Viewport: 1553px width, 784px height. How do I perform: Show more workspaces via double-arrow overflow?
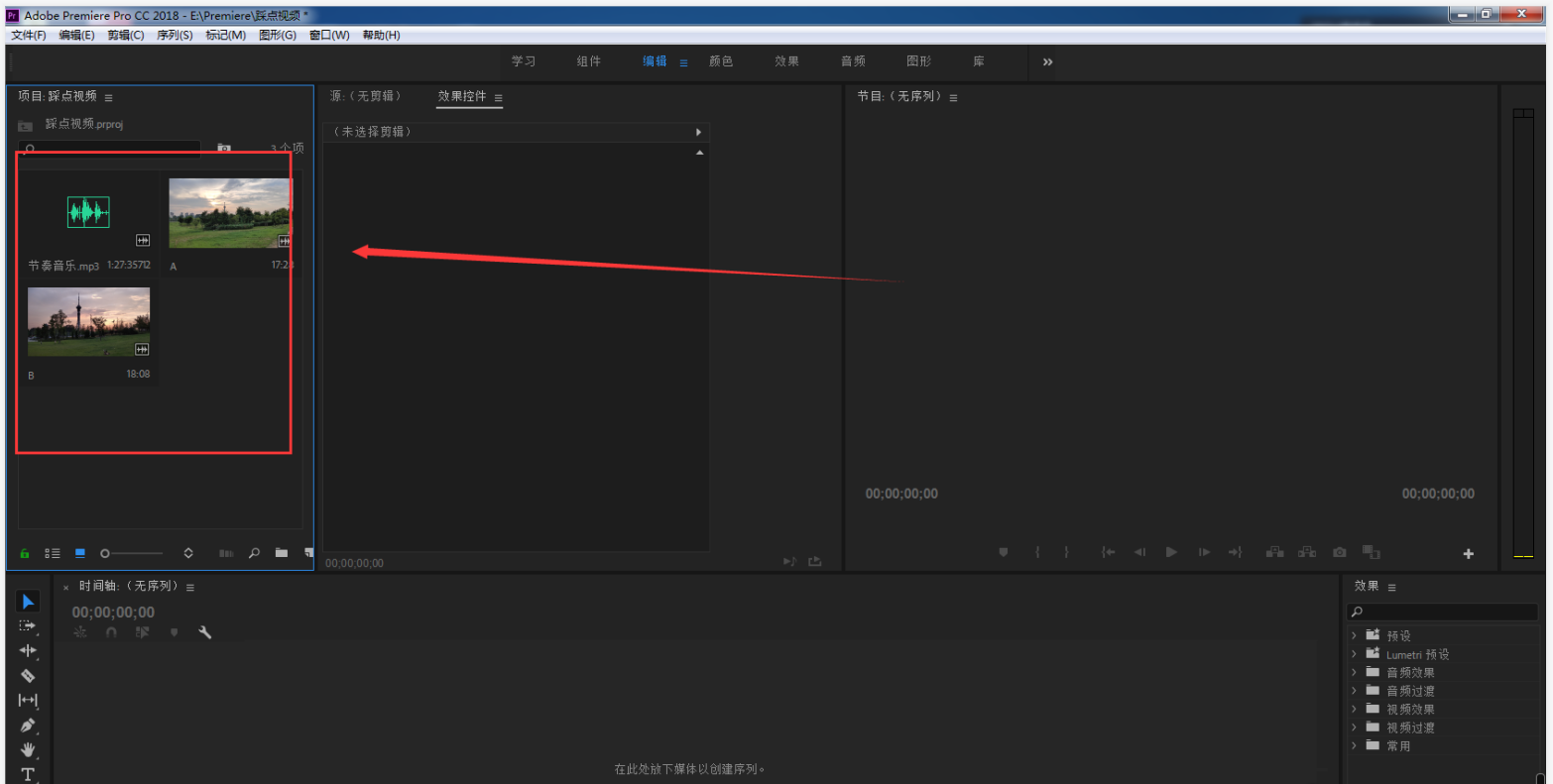pyautogui.click(x=1047, y=61)
